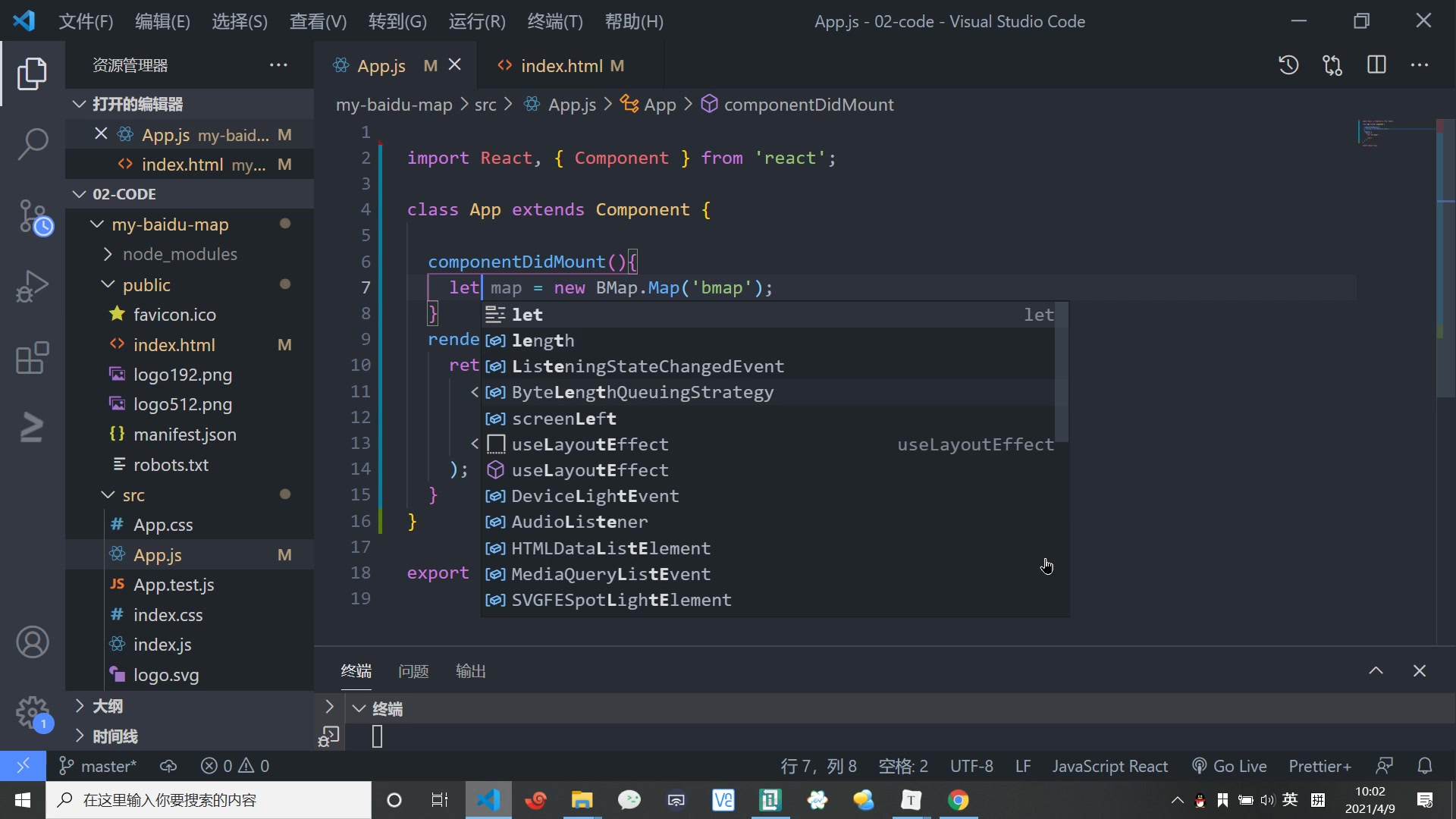Click the Go Live status bar button
This screenshot has width=1456, height=819.
coord(1241,765)
